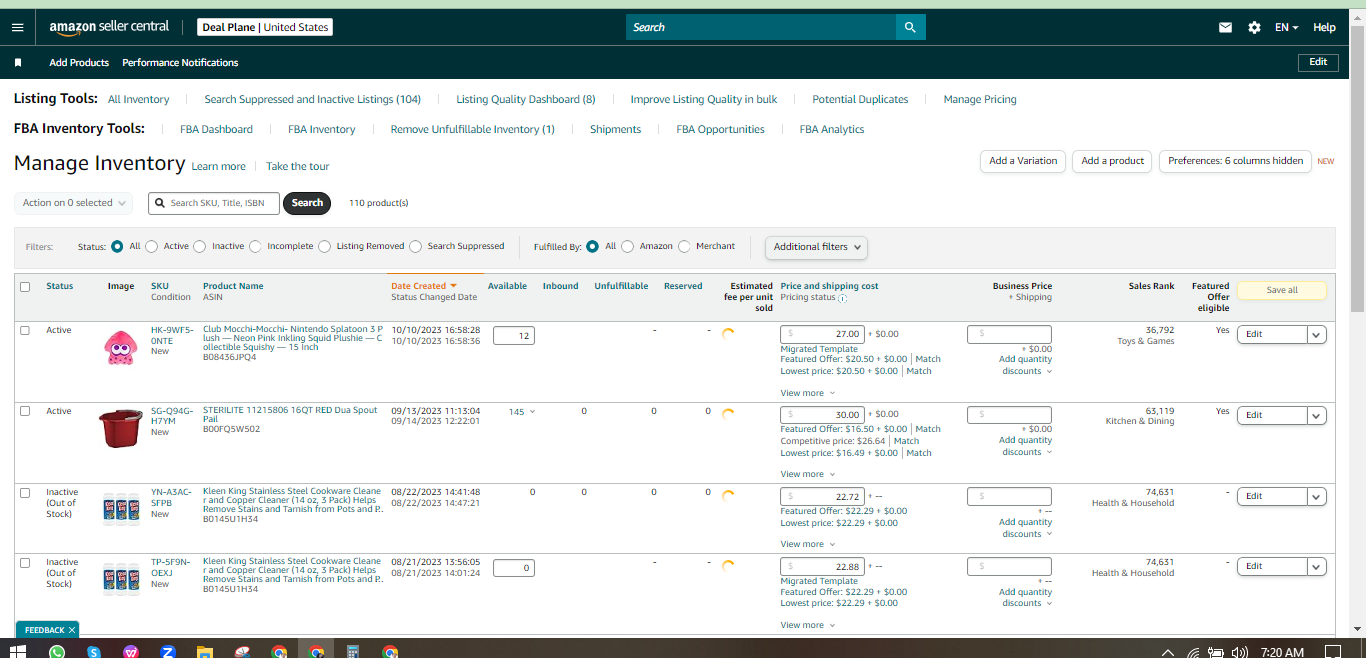Open the Wi-Fi network tray icon

pos(1191,653)
